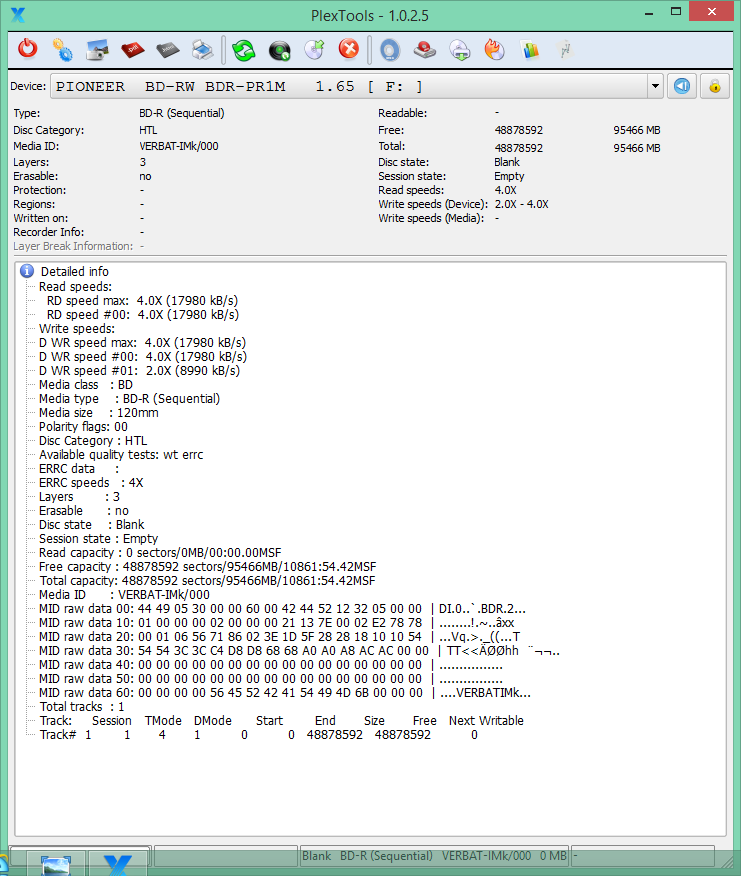
Task: Select the RD speed max row
Action: [142, 301]
